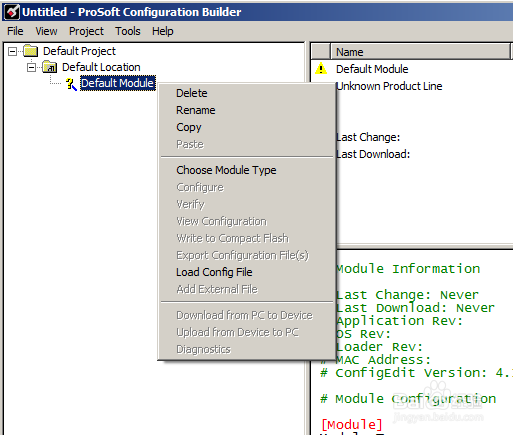Image resolution: width=513 pixels, height=435 pixels.
Task: Click the '# Module Configuration' line
Action: tap(408, 399)
